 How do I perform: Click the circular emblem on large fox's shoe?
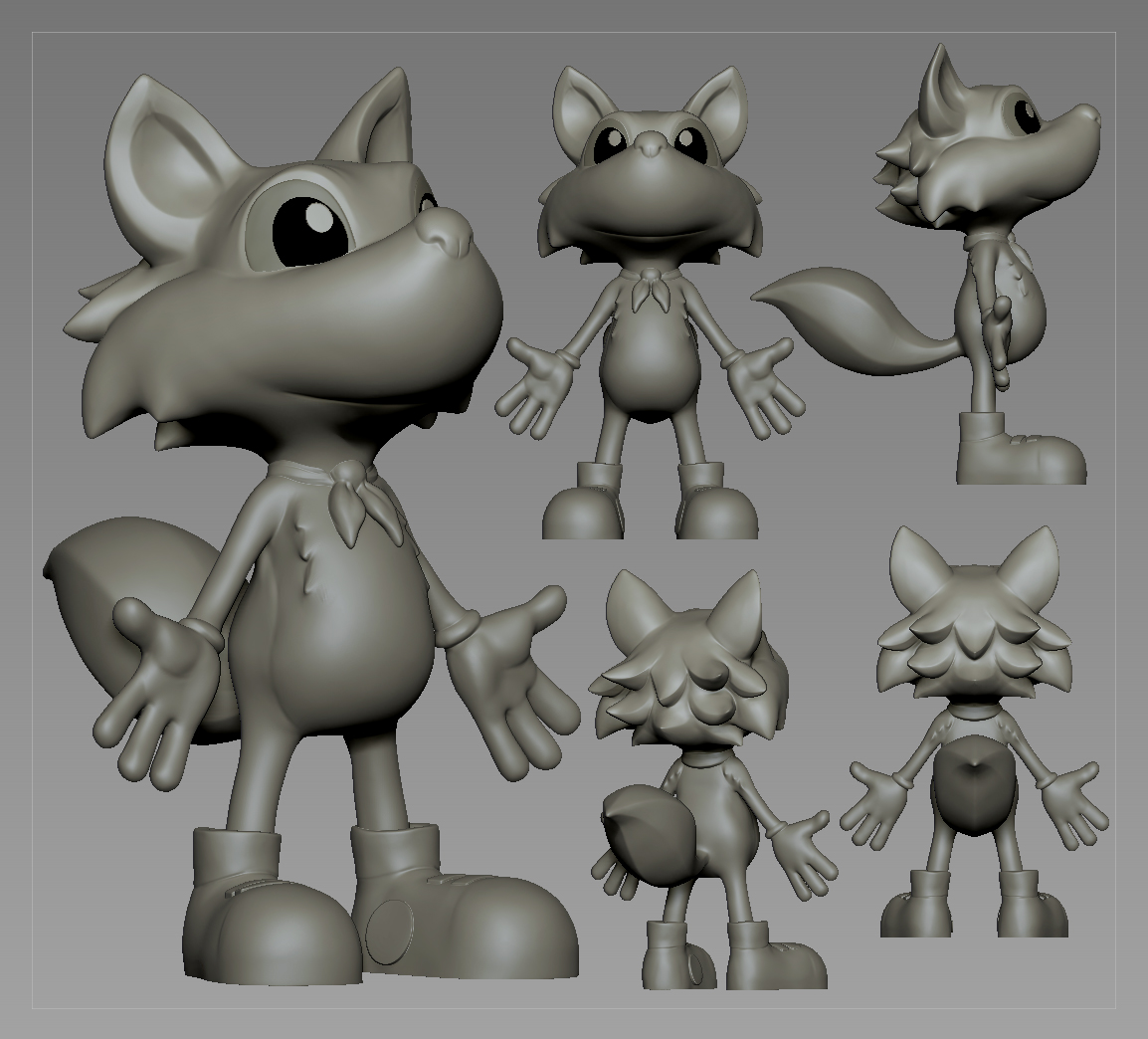[x=389, y=930]
